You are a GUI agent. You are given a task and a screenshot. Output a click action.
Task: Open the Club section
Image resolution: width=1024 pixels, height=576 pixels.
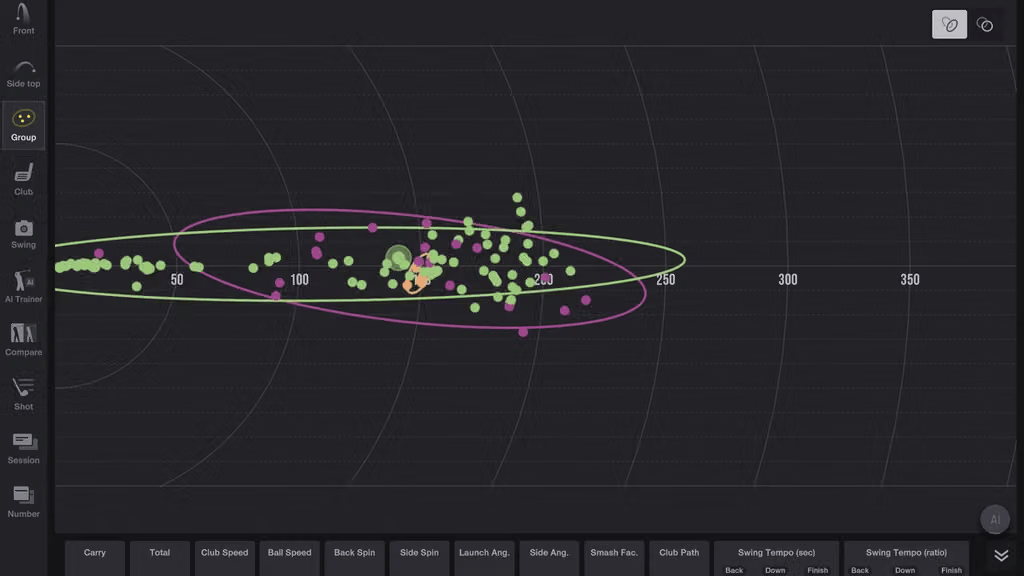click(24, 180)
